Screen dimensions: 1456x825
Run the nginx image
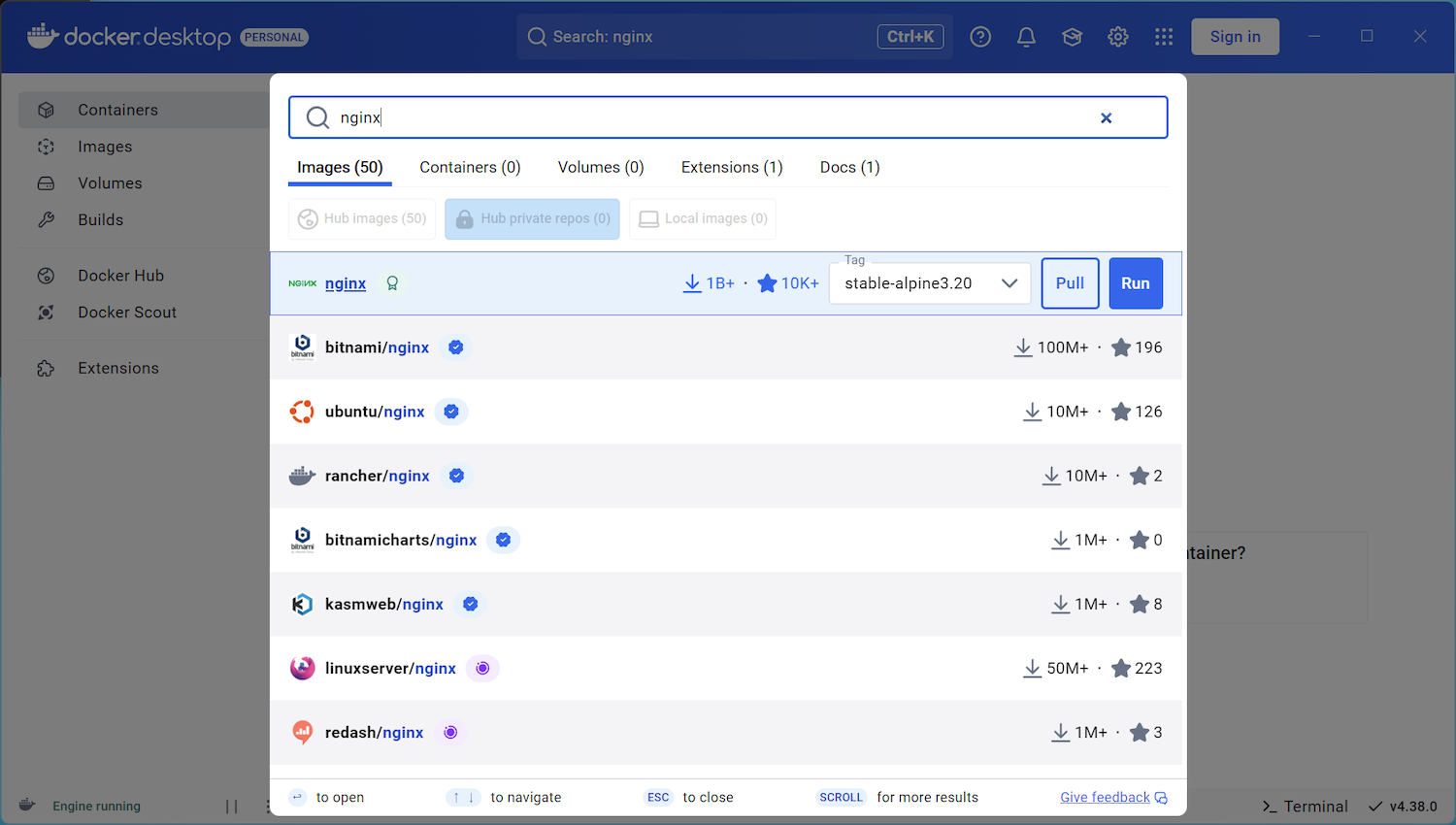click(1136, 283)
